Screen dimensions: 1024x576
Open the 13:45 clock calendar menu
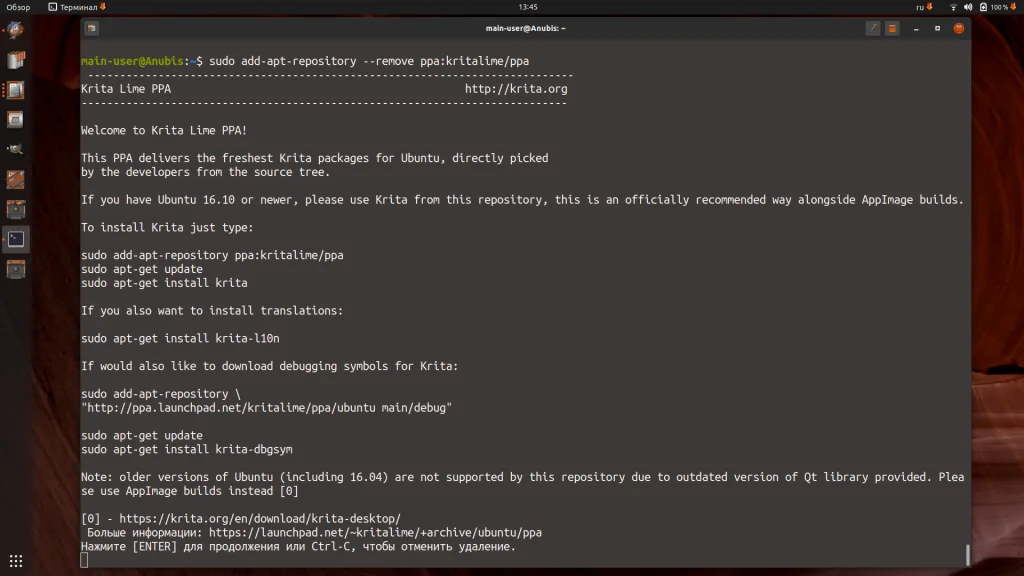click(x=528, y=7)
